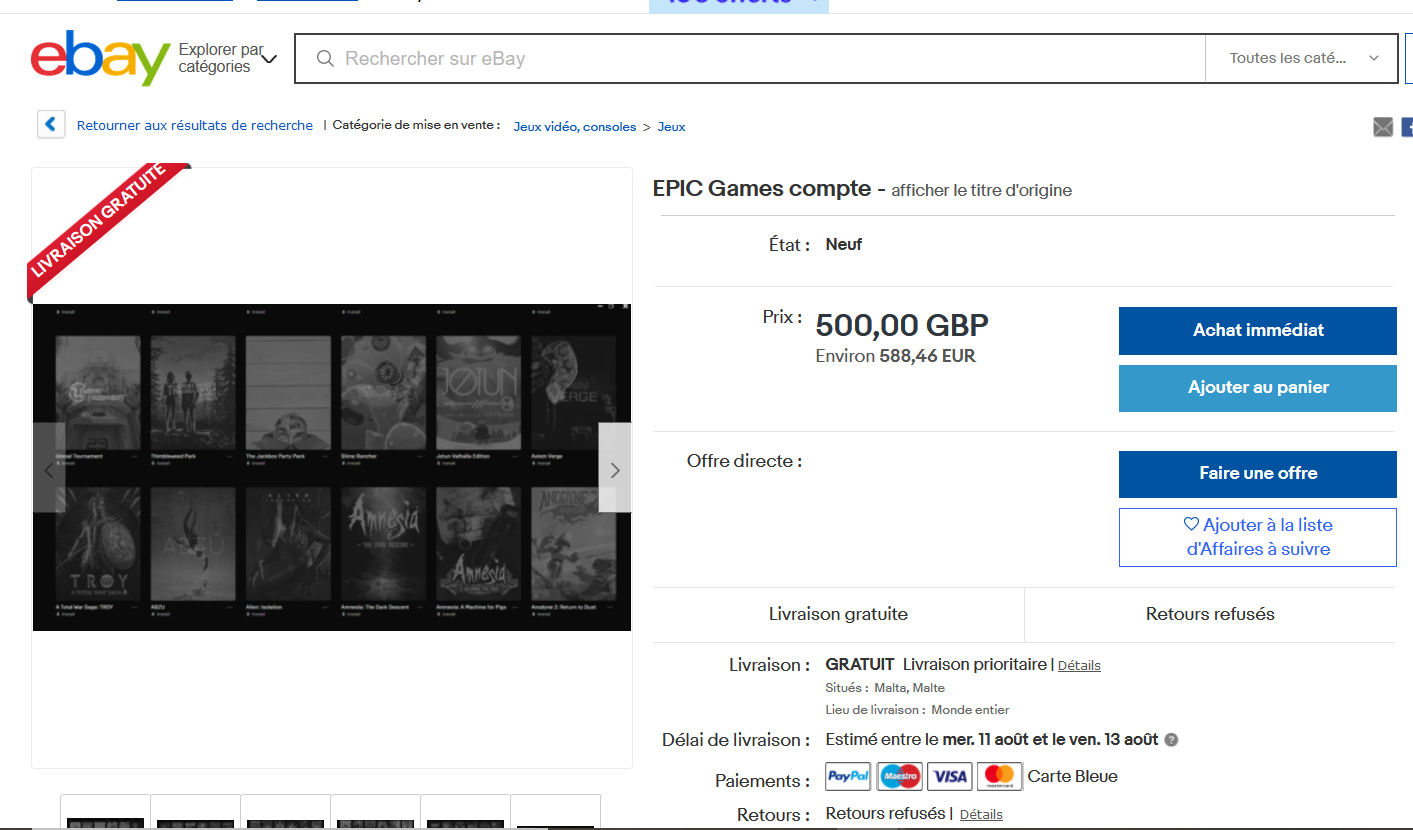This screenshot has height=830, width=1413.
Task: Open the Jeux category breadcrumb link
Action: [x=671, y=127]
